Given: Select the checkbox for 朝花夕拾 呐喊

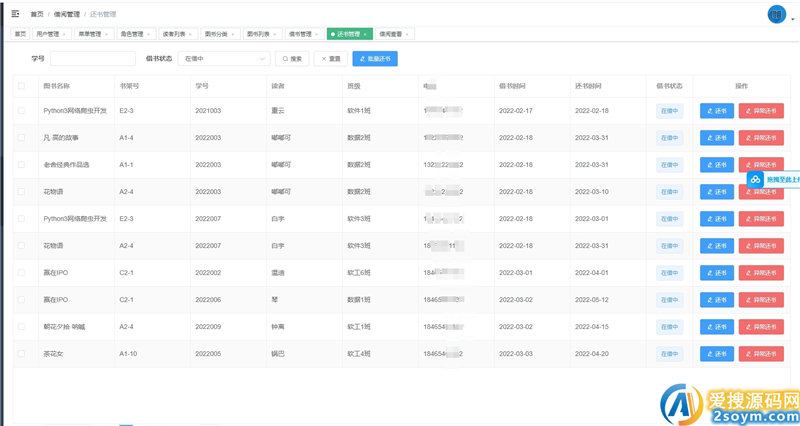Looking at the screenshot, I should (22, 326).
